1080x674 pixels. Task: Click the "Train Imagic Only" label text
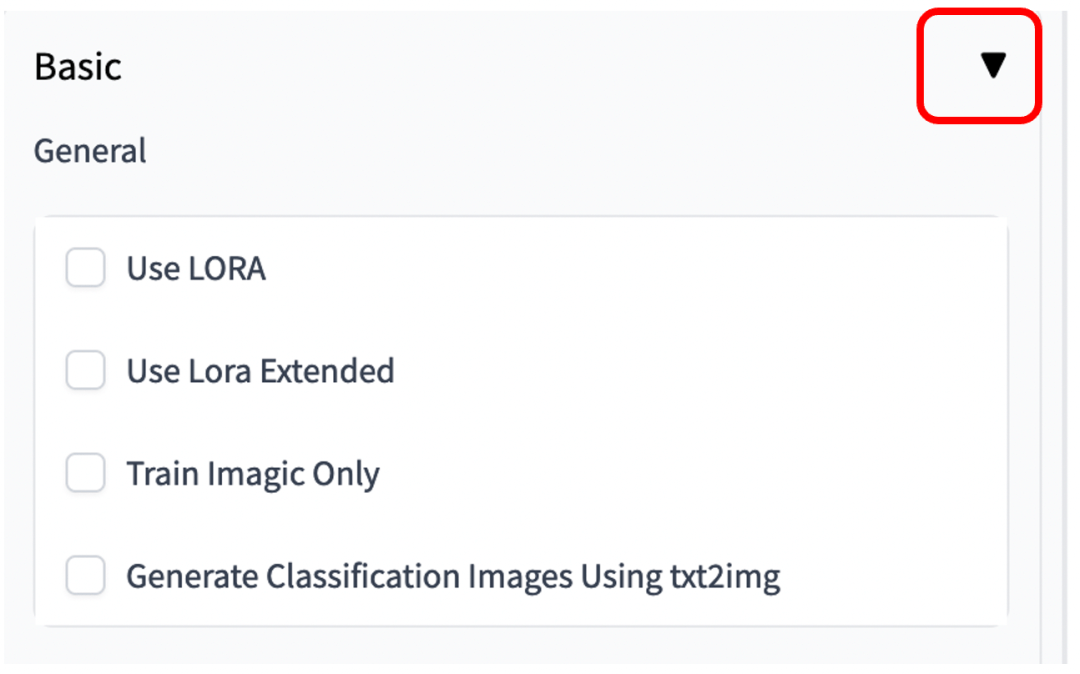pyautogui.click(x=253, y=474)
